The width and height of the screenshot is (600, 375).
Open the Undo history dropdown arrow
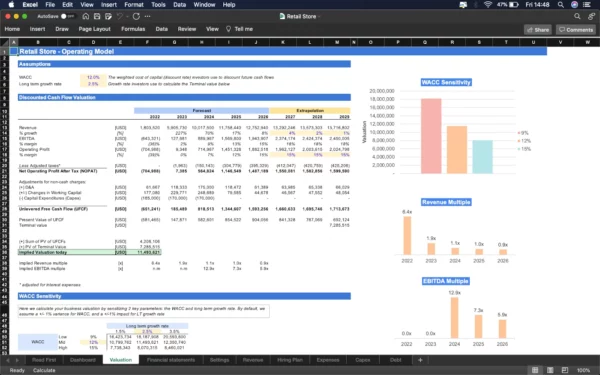pyautogui.click(x=127, y=16)
